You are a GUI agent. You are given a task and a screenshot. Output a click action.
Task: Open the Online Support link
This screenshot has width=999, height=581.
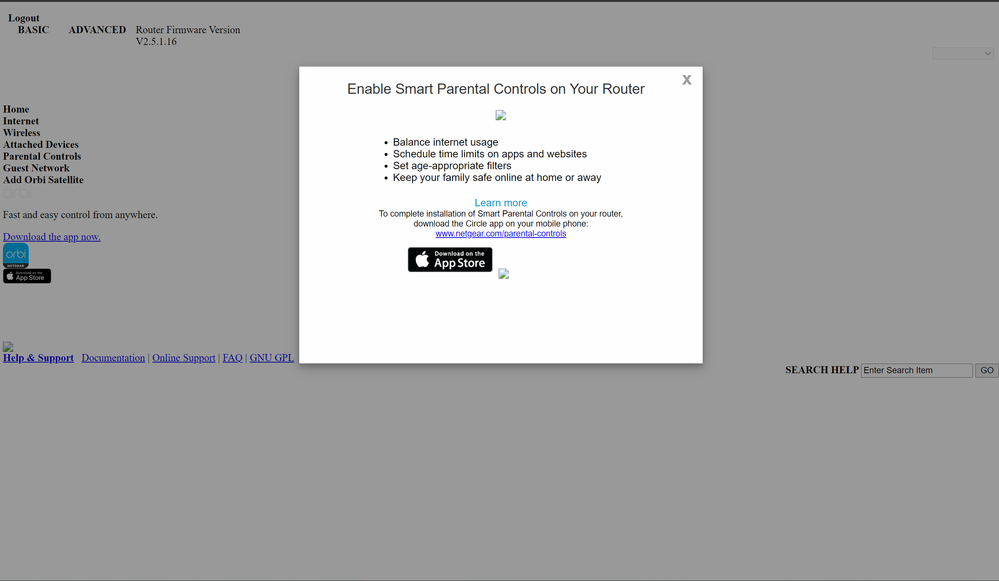183,358
